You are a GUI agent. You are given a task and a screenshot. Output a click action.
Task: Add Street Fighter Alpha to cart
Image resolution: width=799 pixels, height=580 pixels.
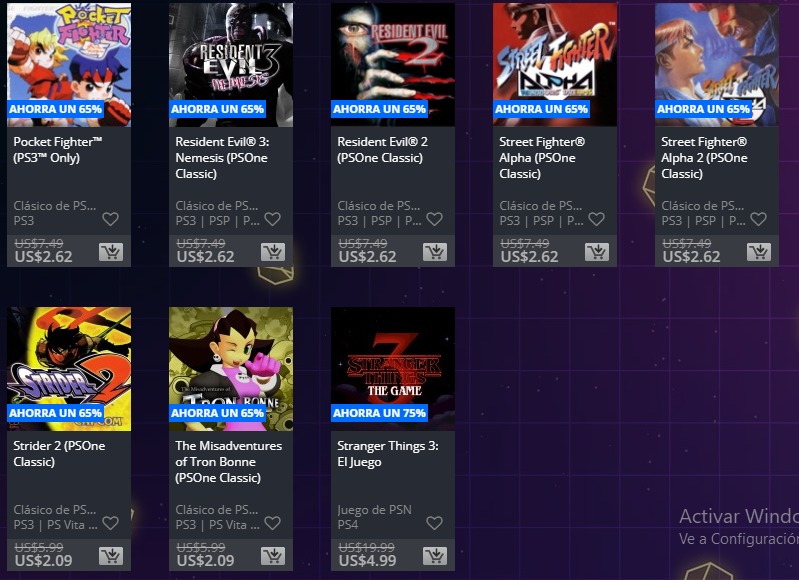point(597,252)
